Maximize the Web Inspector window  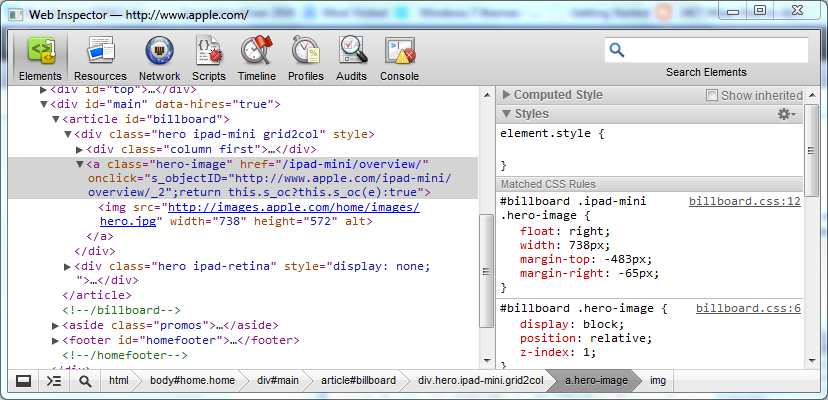[759, 10]
